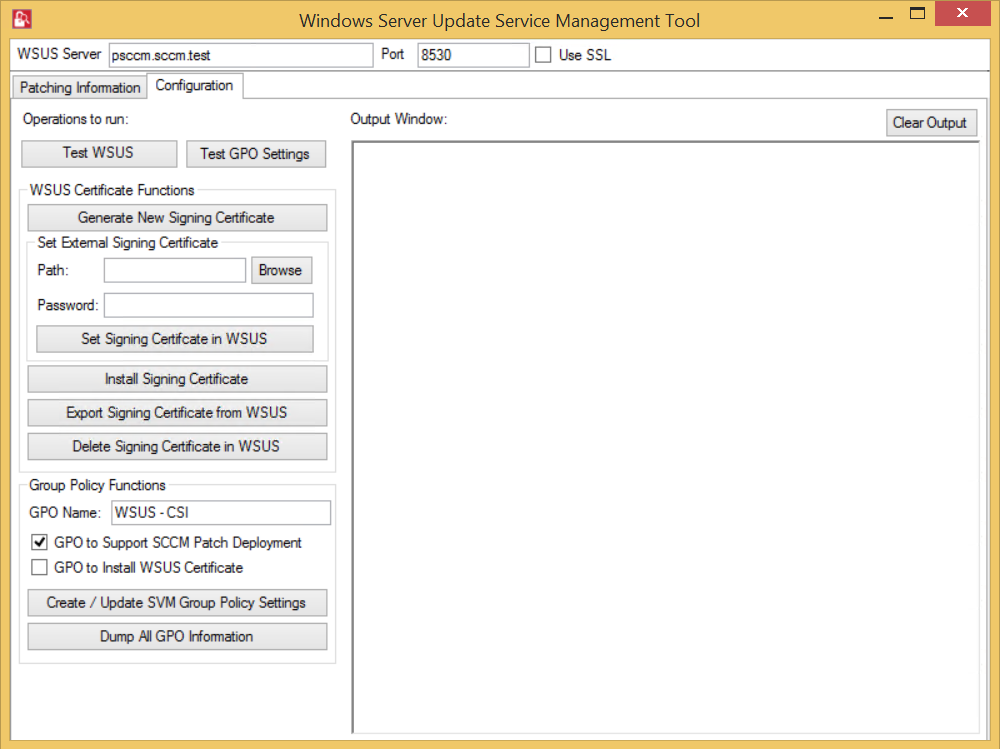Browse for external signing certificate path
This screenshot has height=749, width=1001.
tap(280, 271)
